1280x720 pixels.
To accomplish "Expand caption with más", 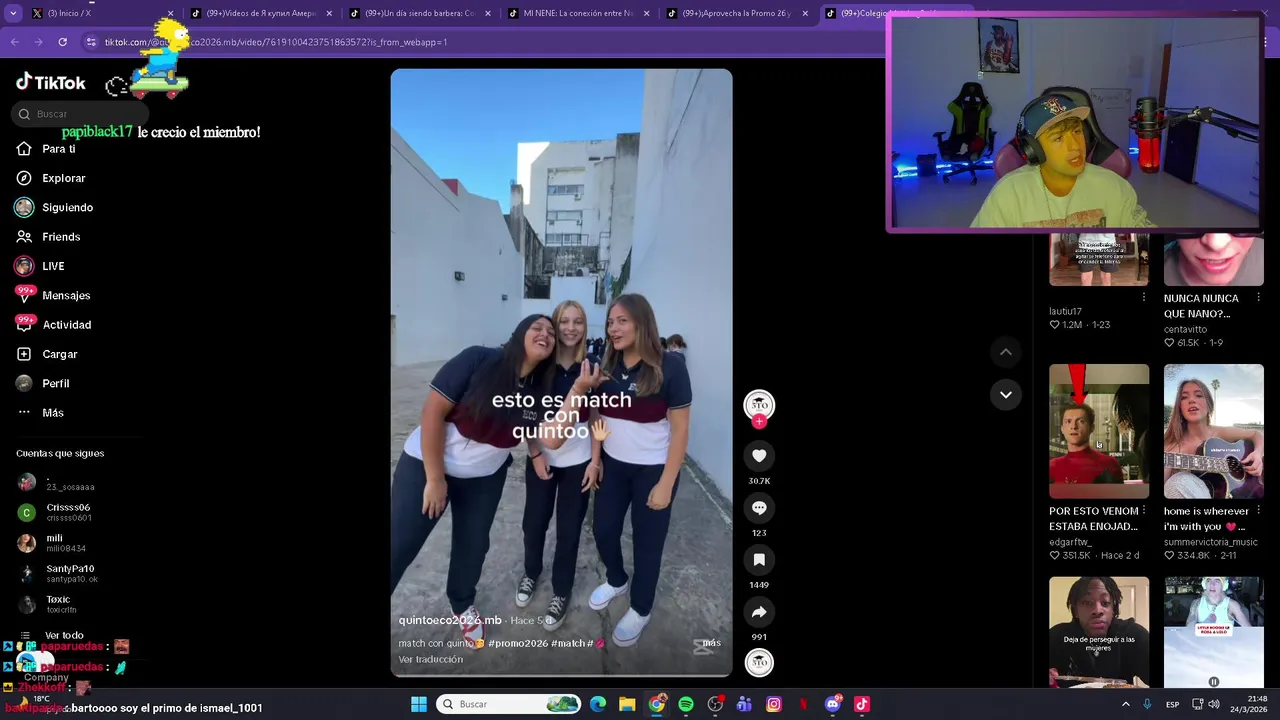I will pos(711,643).
